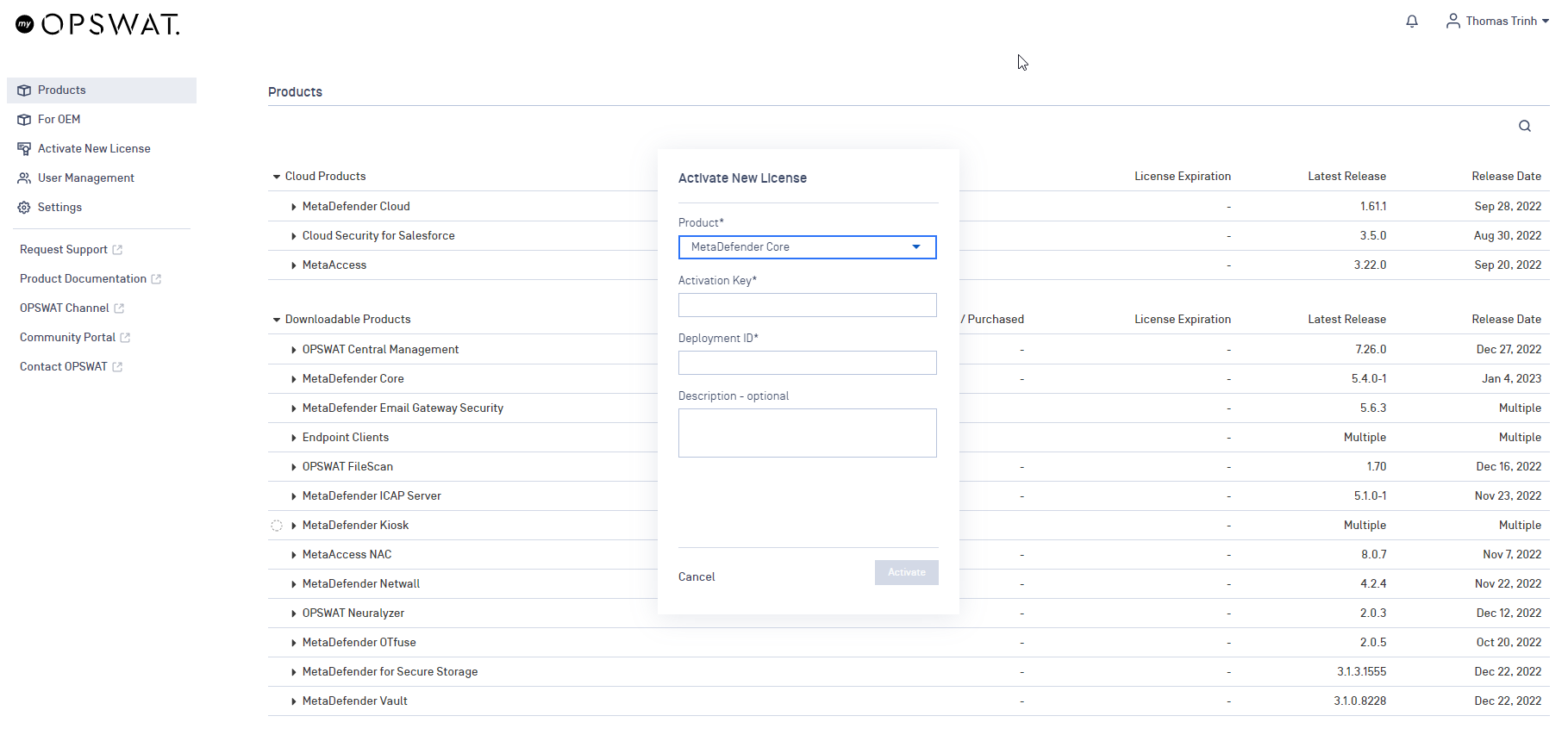This screenshot has height=735, width=1568.
Task: Click the '7.26.0' latest release value
Action: click(1371, 350)
